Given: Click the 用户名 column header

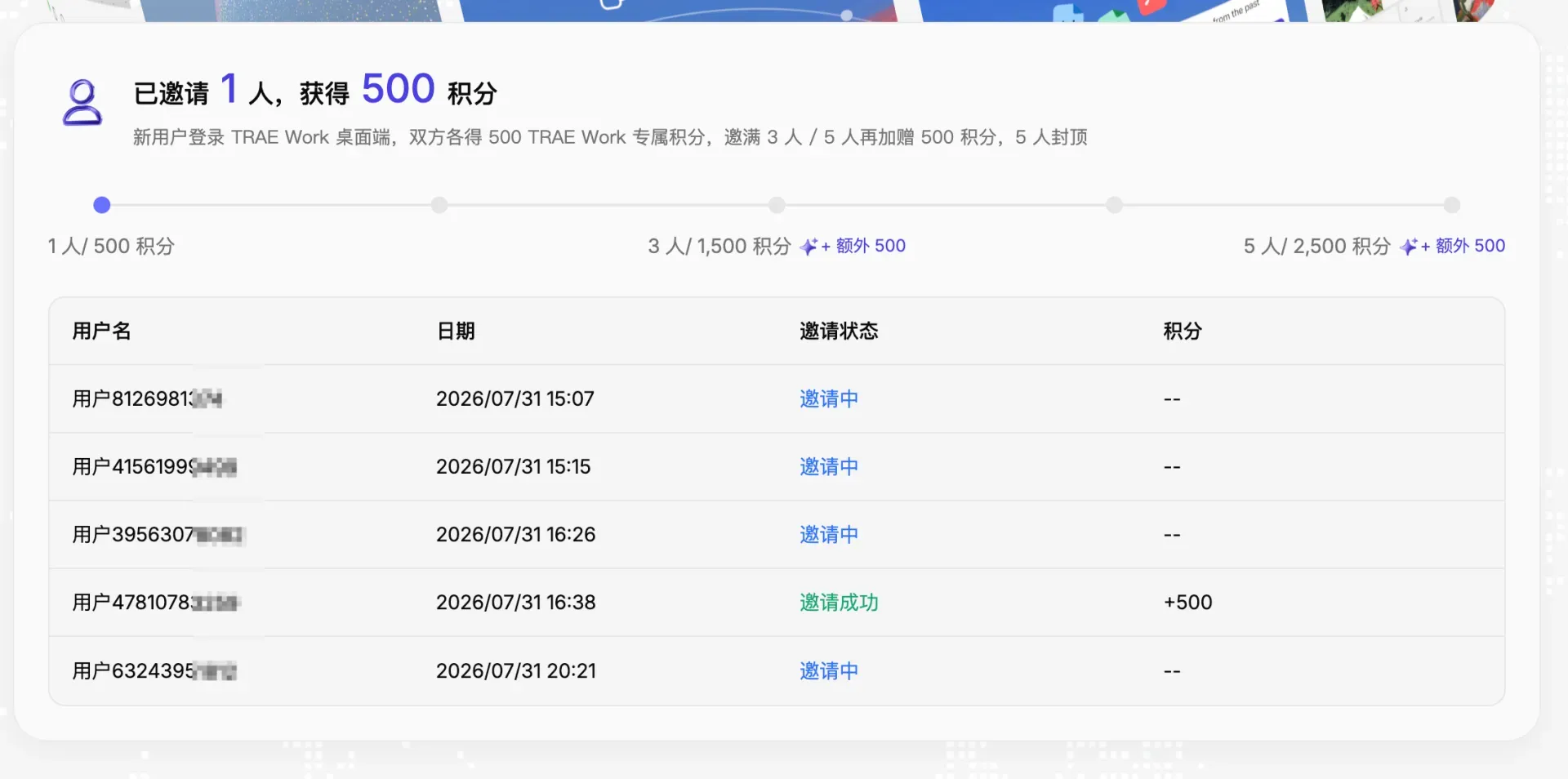Looking at the screenshot, I should coord(102,331).
